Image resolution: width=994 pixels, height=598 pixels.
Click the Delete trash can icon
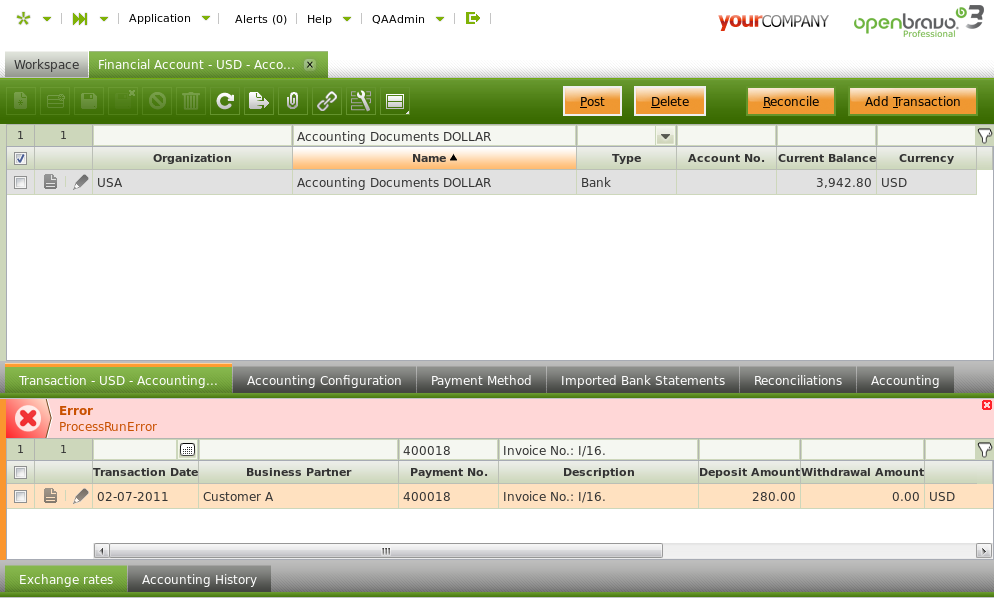(191, 101)
